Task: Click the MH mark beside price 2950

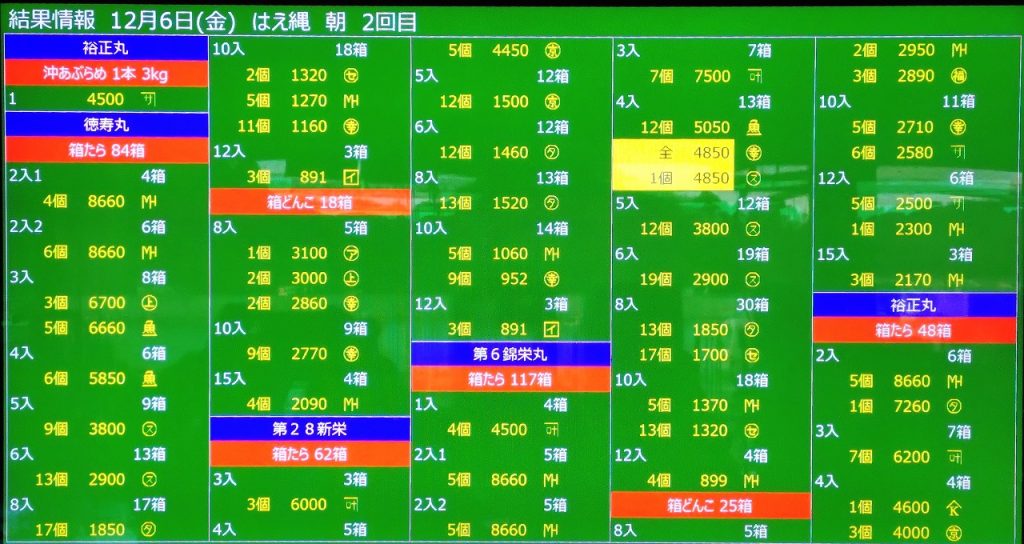Action: tap(957, 50)
